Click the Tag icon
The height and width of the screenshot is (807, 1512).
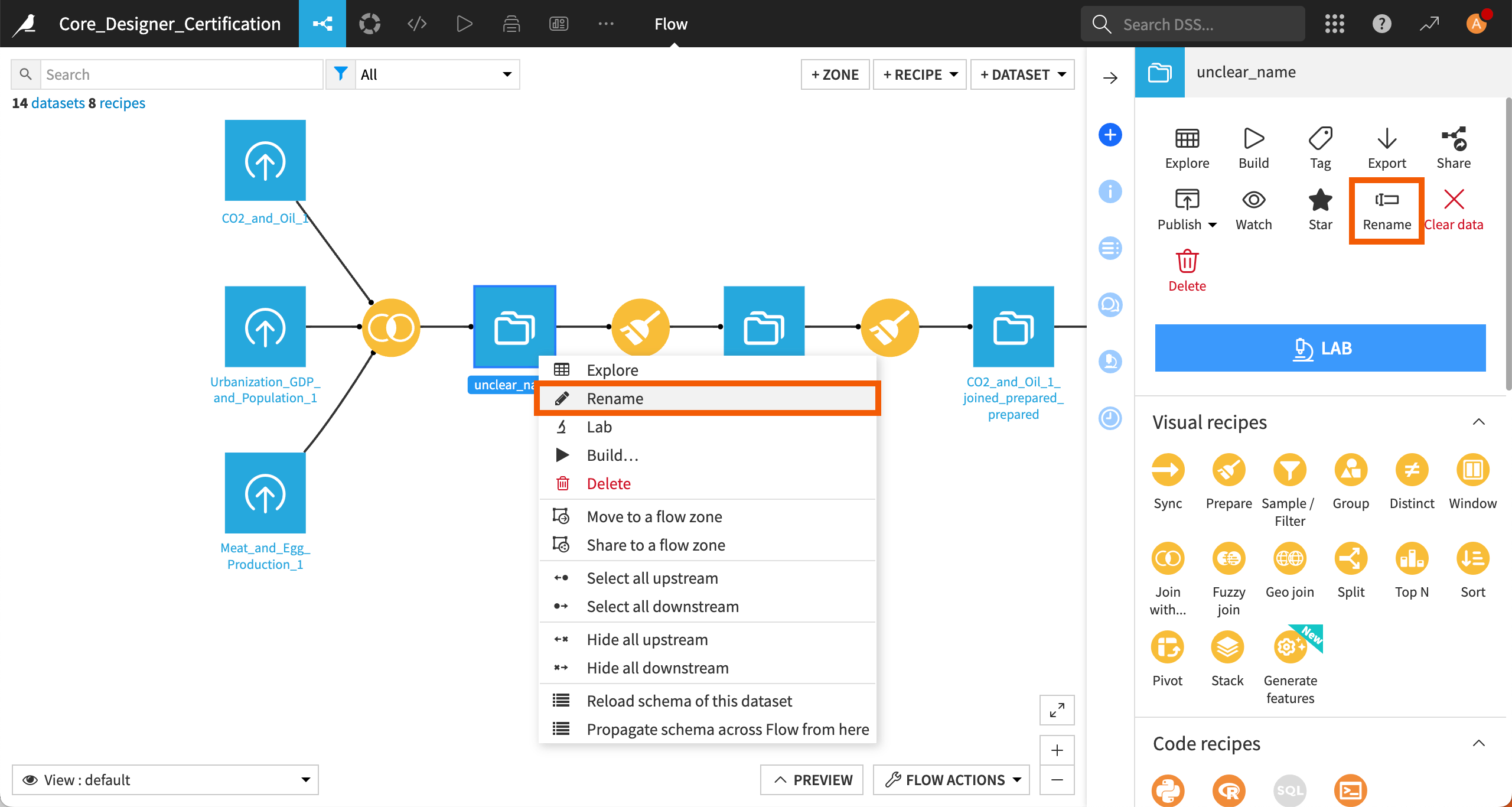tap(1320, 139)
